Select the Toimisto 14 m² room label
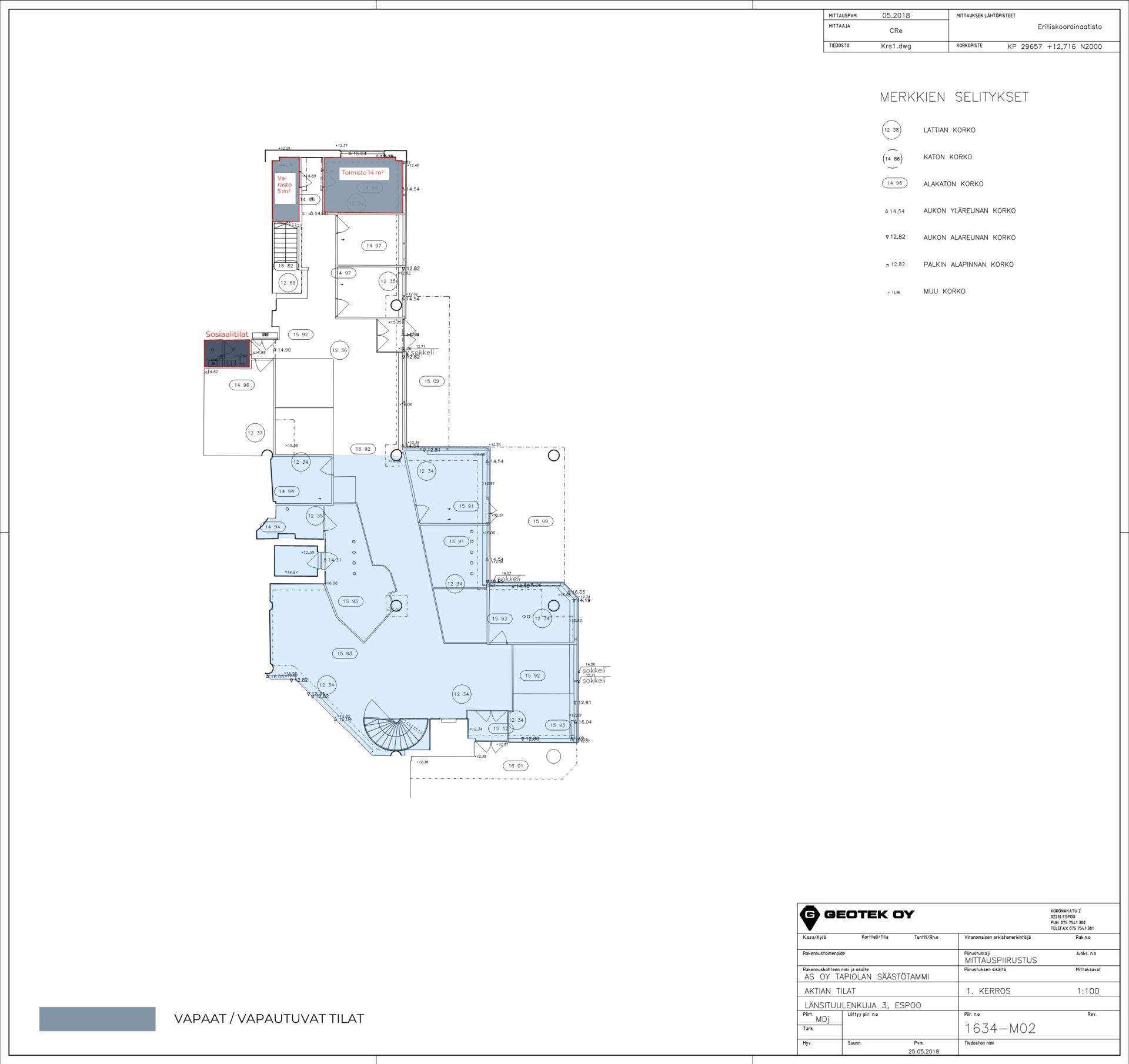Screen dimensions: 1129x1064 click(x=363, y=173)
